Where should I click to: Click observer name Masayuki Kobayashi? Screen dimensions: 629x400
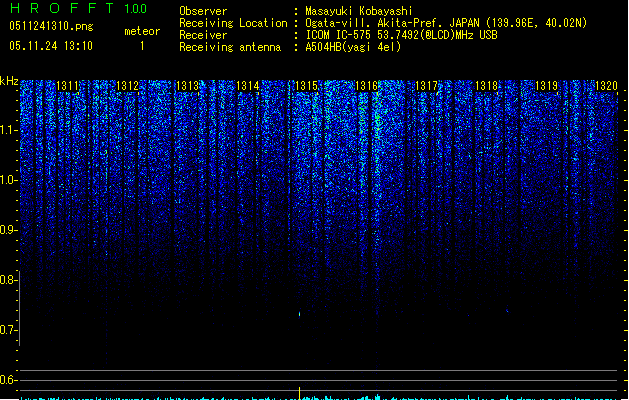point(359,11)
